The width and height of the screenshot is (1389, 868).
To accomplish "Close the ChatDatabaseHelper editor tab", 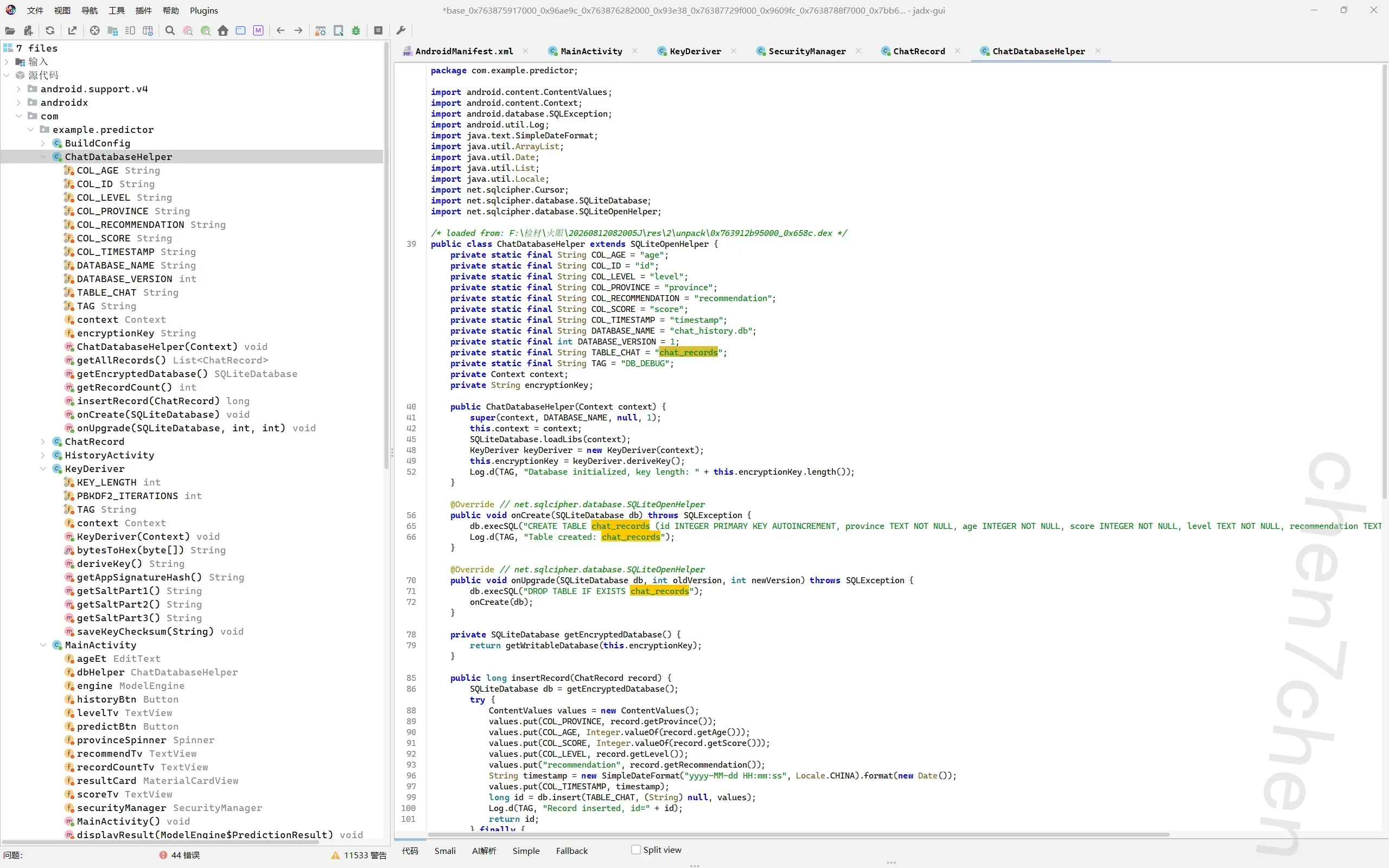I will coord(1098,51).
